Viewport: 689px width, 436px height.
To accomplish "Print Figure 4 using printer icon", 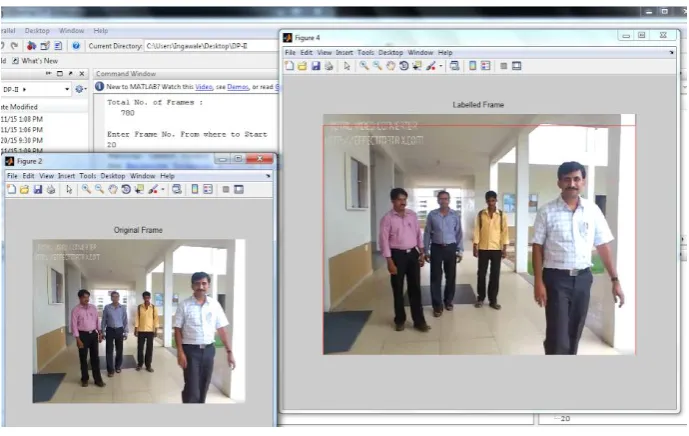I will [x=329, y=66].
